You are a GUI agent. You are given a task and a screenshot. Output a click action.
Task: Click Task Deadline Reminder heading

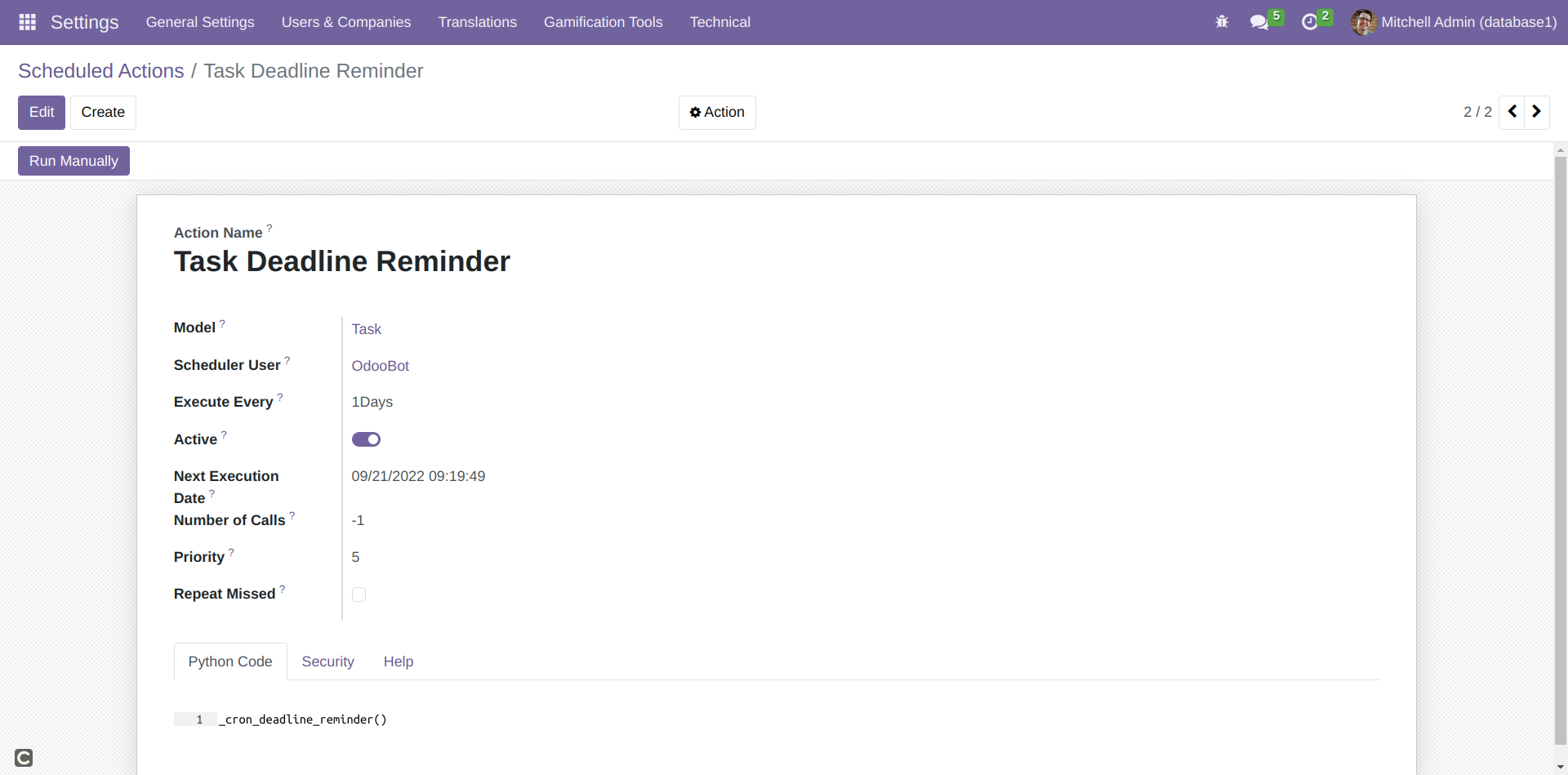click(342, 261)
